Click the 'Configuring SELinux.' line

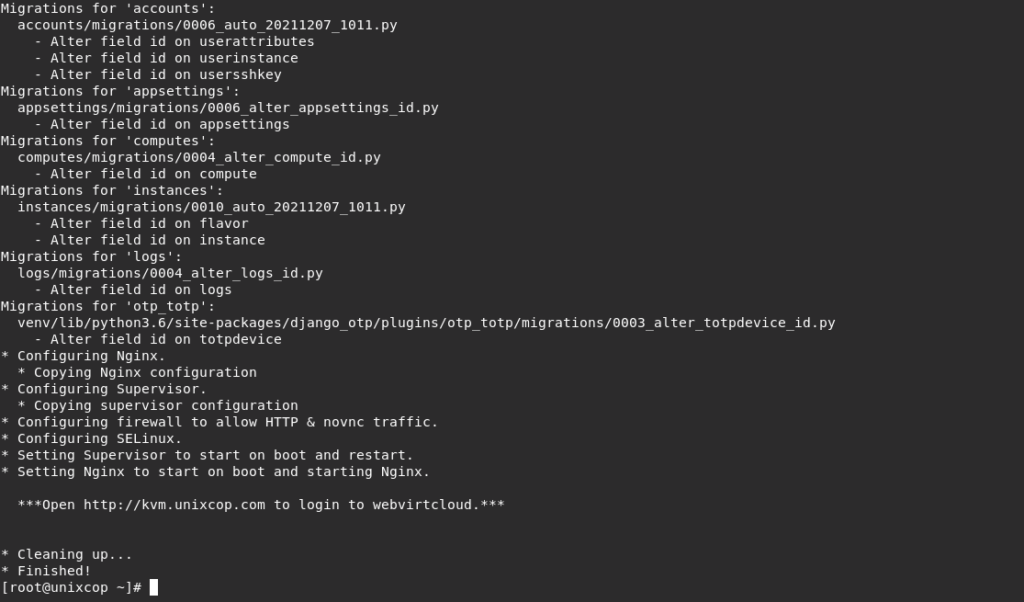(91, 438)
